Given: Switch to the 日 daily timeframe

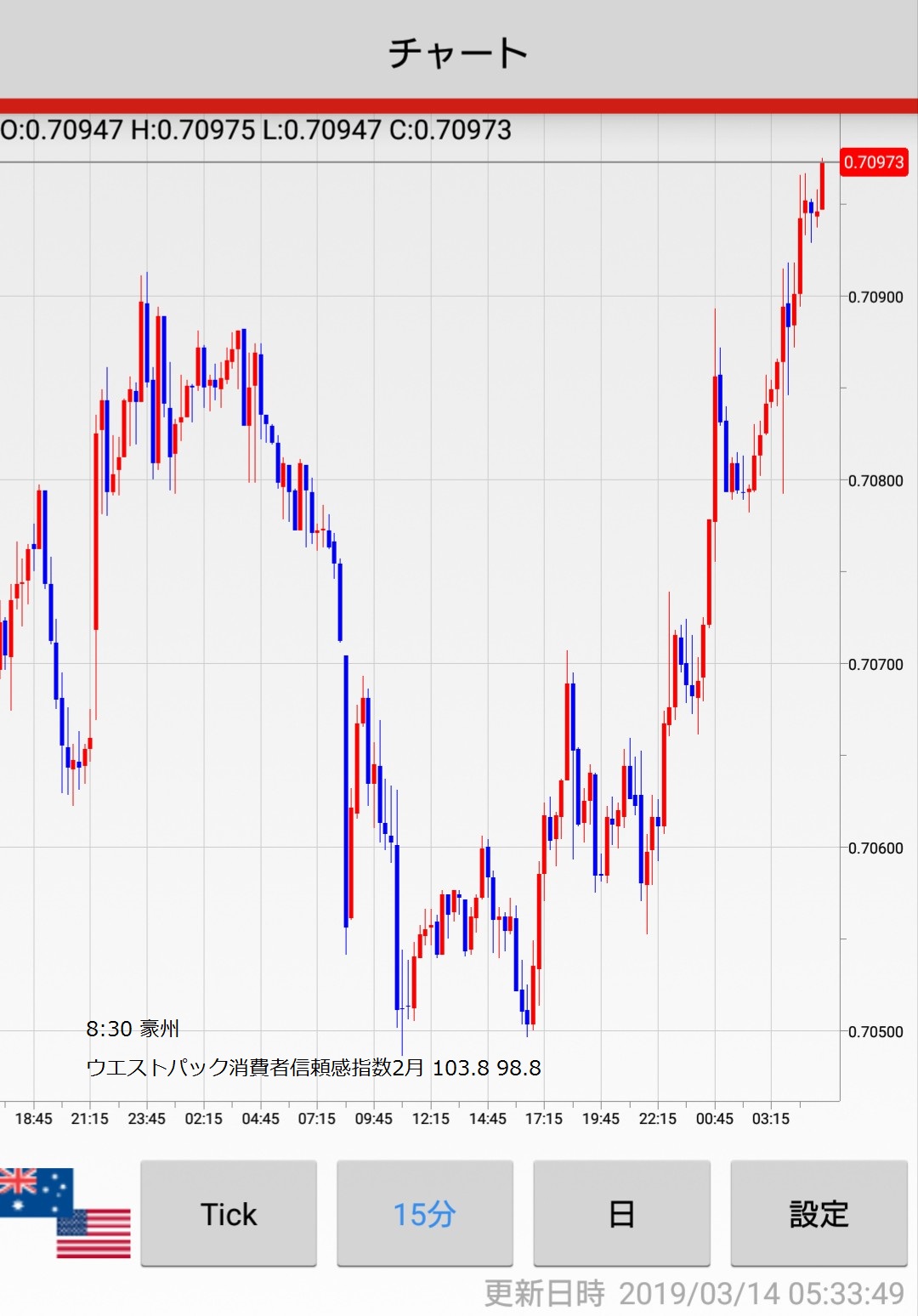Looking at the screenshot, I should 621,1214.
